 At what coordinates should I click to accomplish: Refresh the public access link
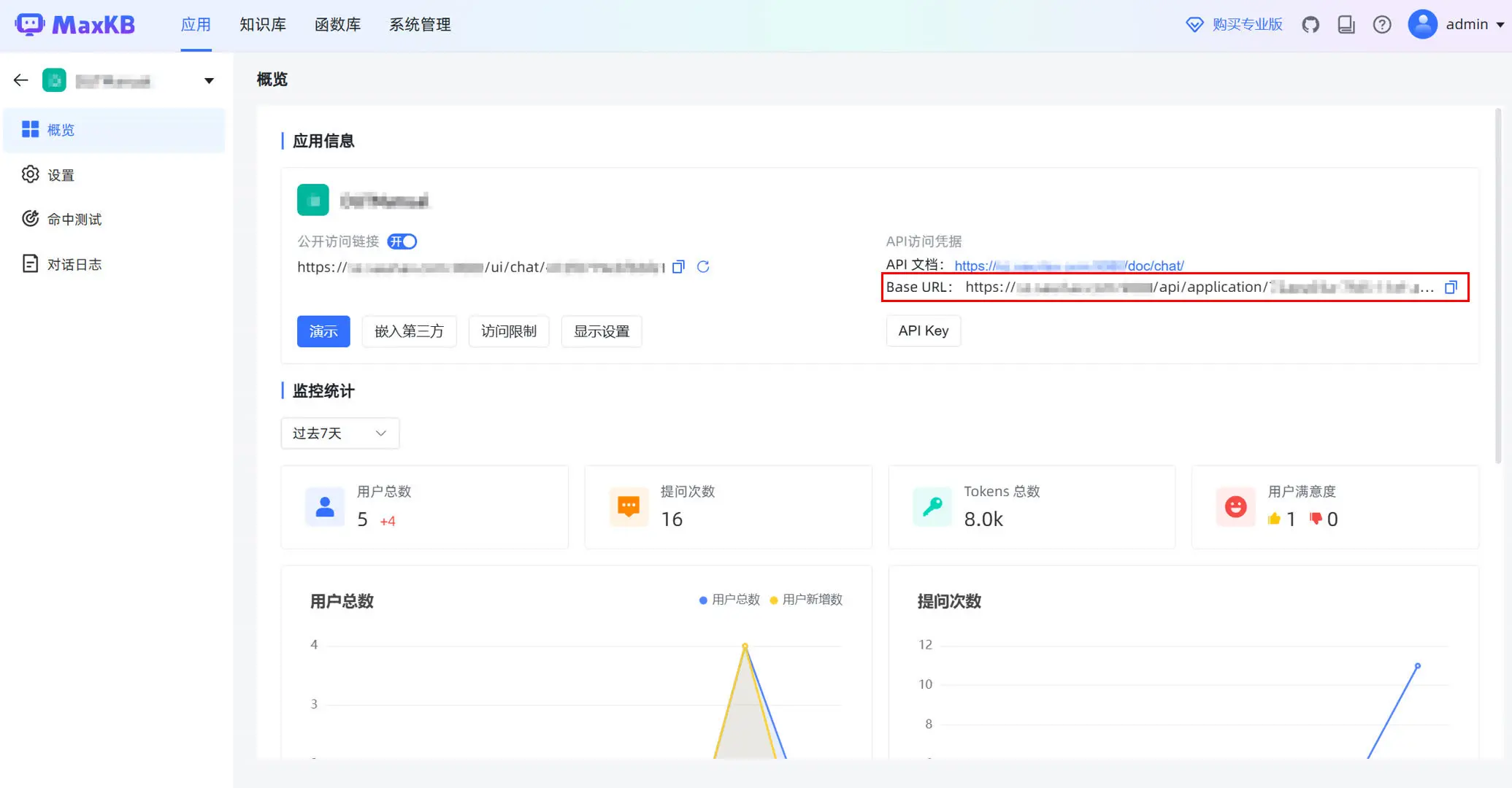[x=703, y=267]
